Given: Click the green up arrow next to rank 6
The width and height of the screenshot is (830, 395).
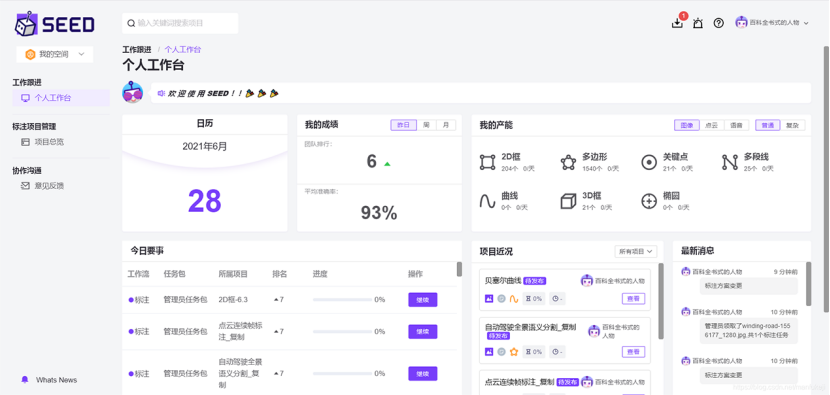Looking at the screenshot, I should (387, 164).
